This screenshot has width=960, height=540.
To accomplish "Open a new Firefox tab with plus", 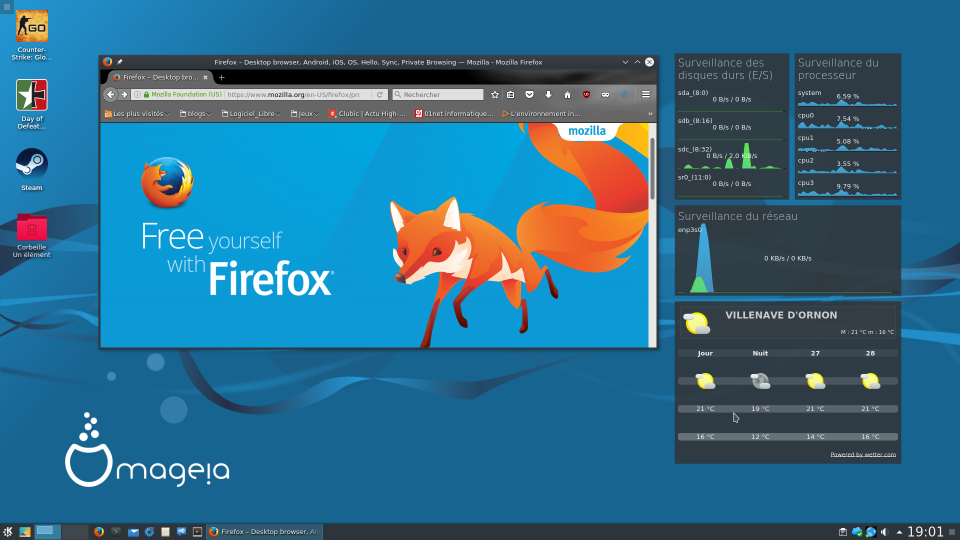I will (222, 77).
